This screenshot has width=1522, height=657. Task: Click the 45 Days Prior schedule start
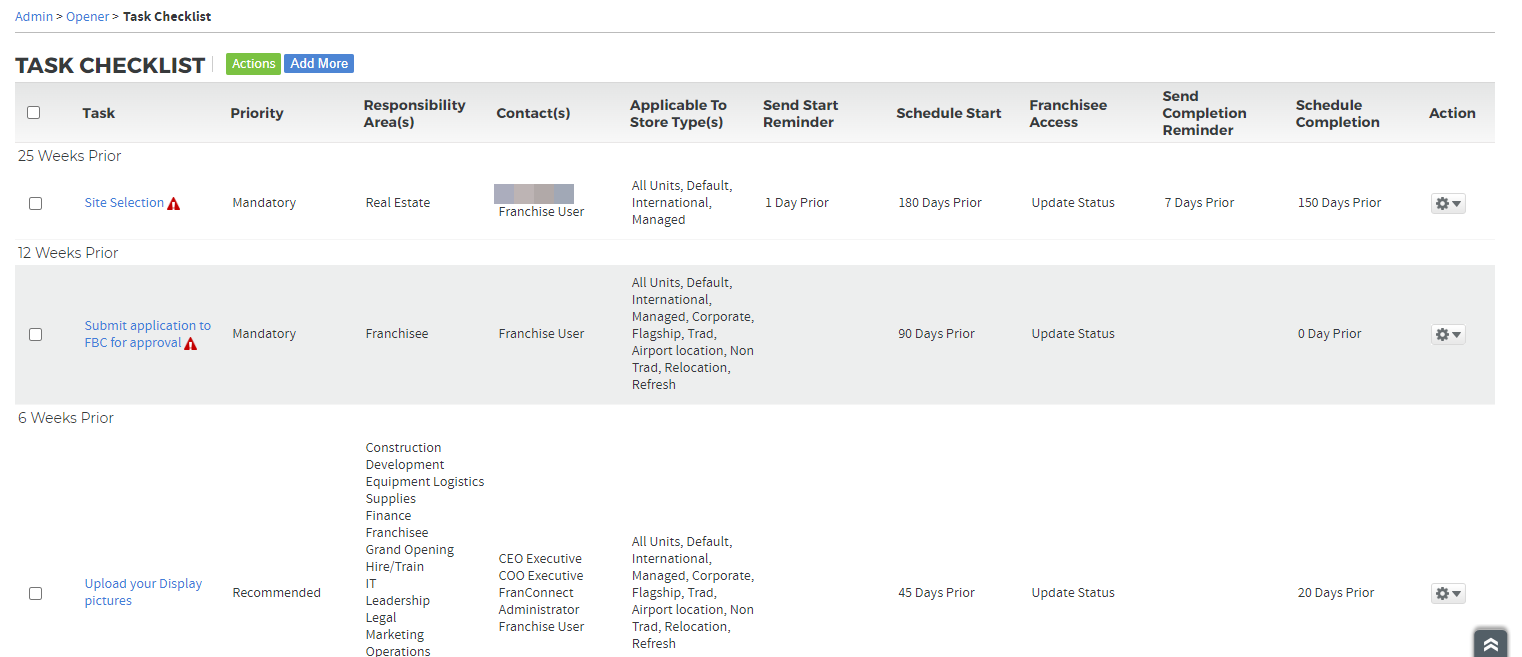(x=936, y=593)
